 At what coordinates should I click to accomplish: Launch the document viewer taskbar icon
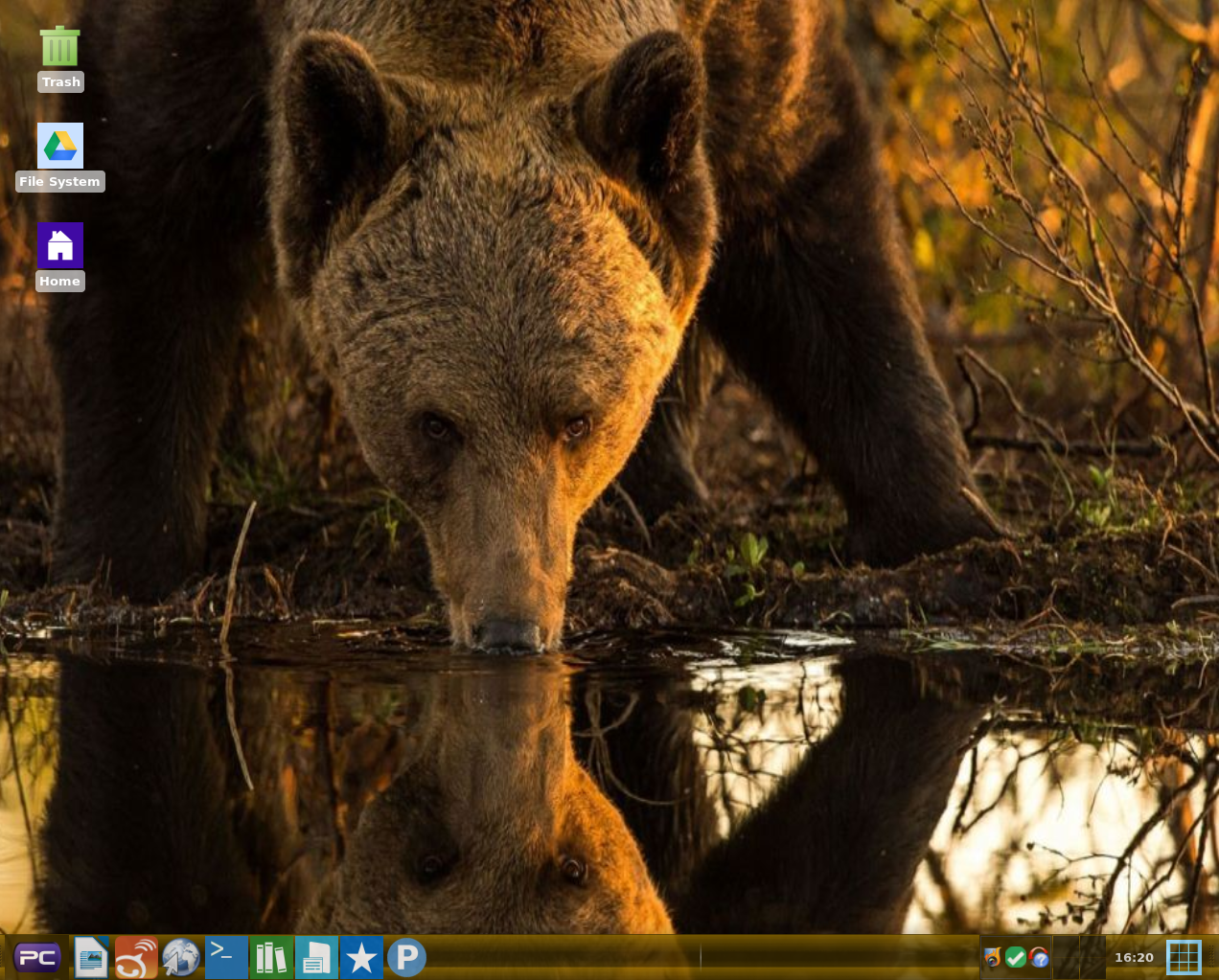[x=91, y=957]
